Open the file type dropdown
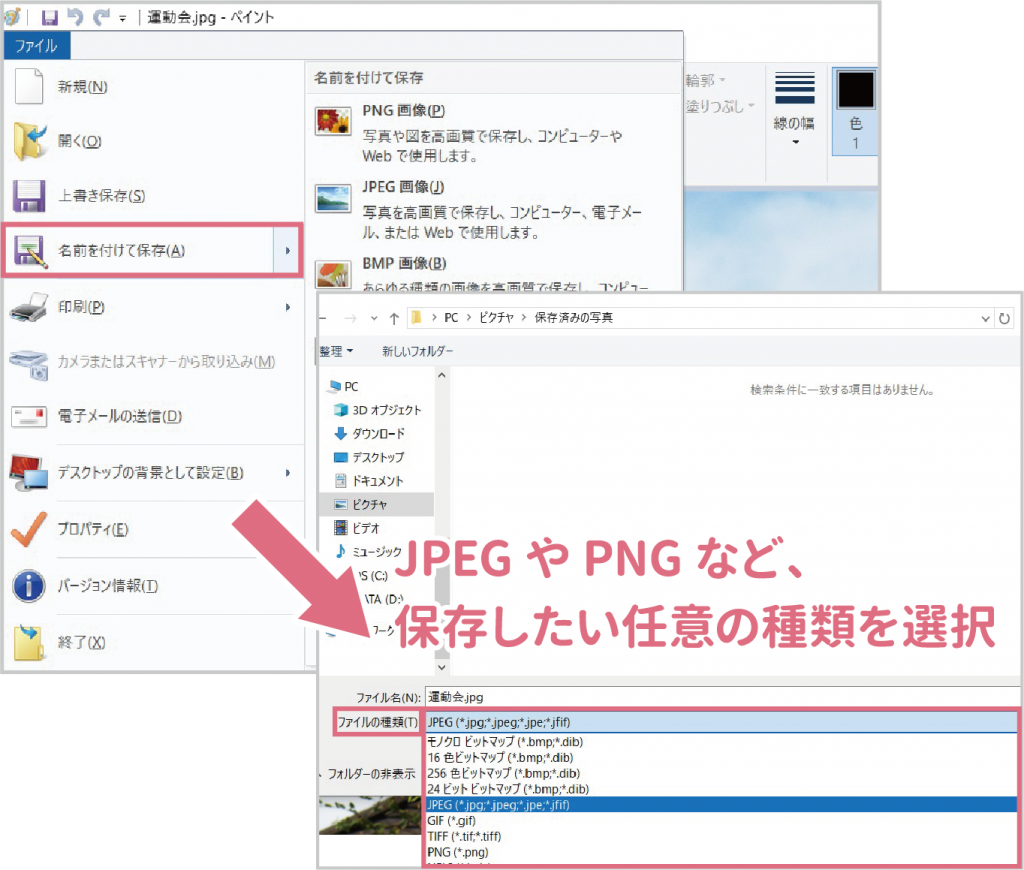Image resolution: width=1024 pixels, height=870 pixels. tap(720, 722)
